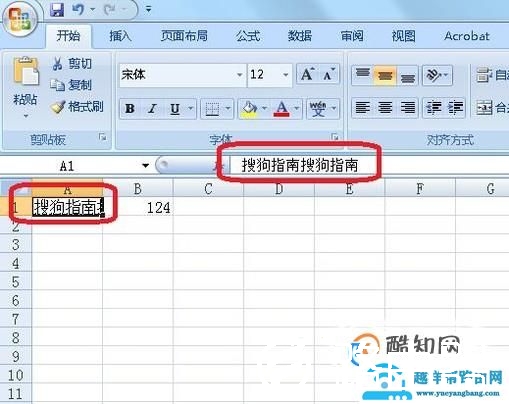The height and width of the screenshot is (404, 509).
Task: Open the 公式 tab
Action: tap(248, 36)
